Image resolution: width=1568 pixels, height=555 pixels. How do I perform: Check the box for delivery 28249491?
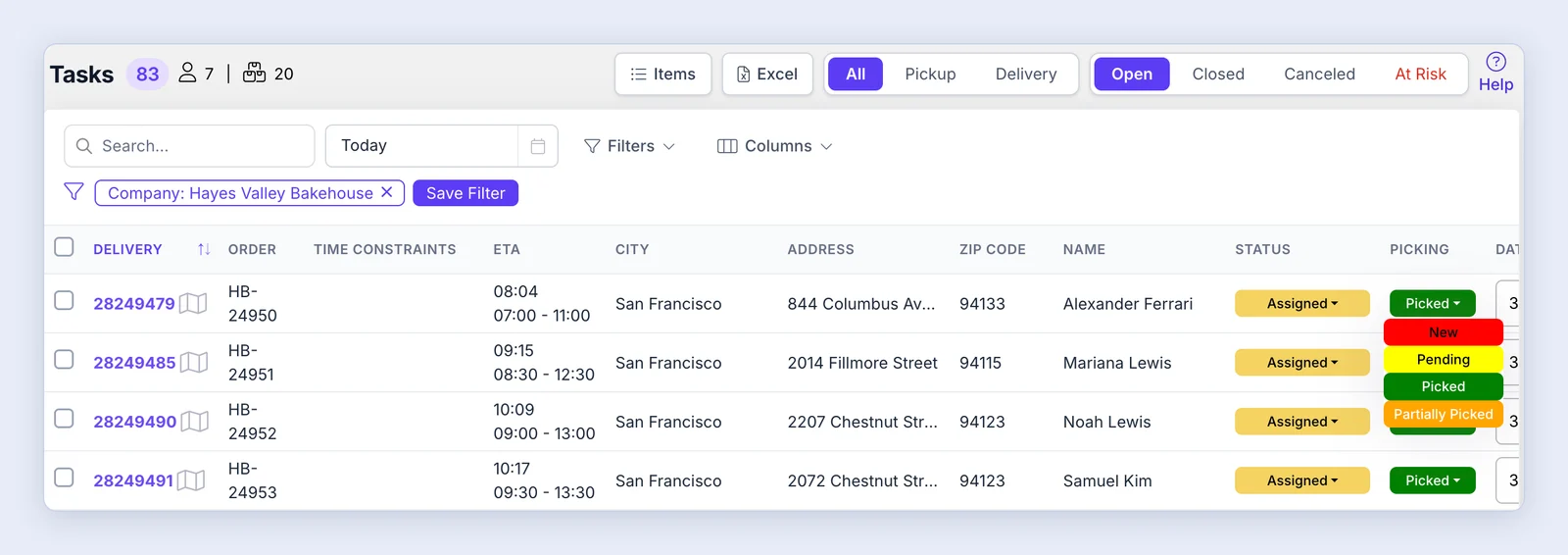pyautogui.click(x=64, y=477)
